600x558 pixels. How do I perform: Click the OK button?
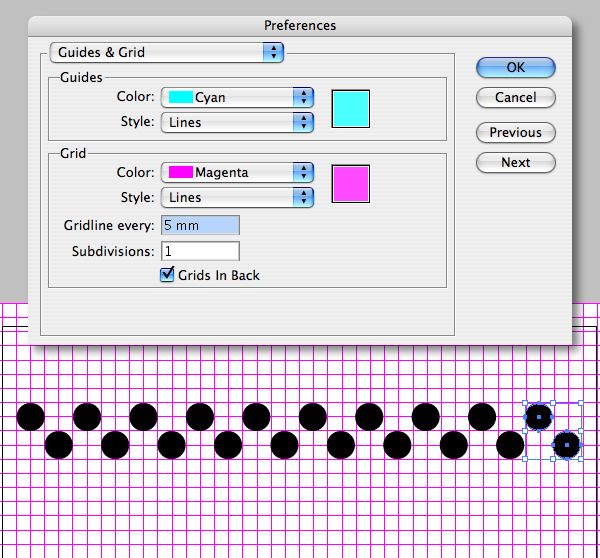click(x=515, y=67)
